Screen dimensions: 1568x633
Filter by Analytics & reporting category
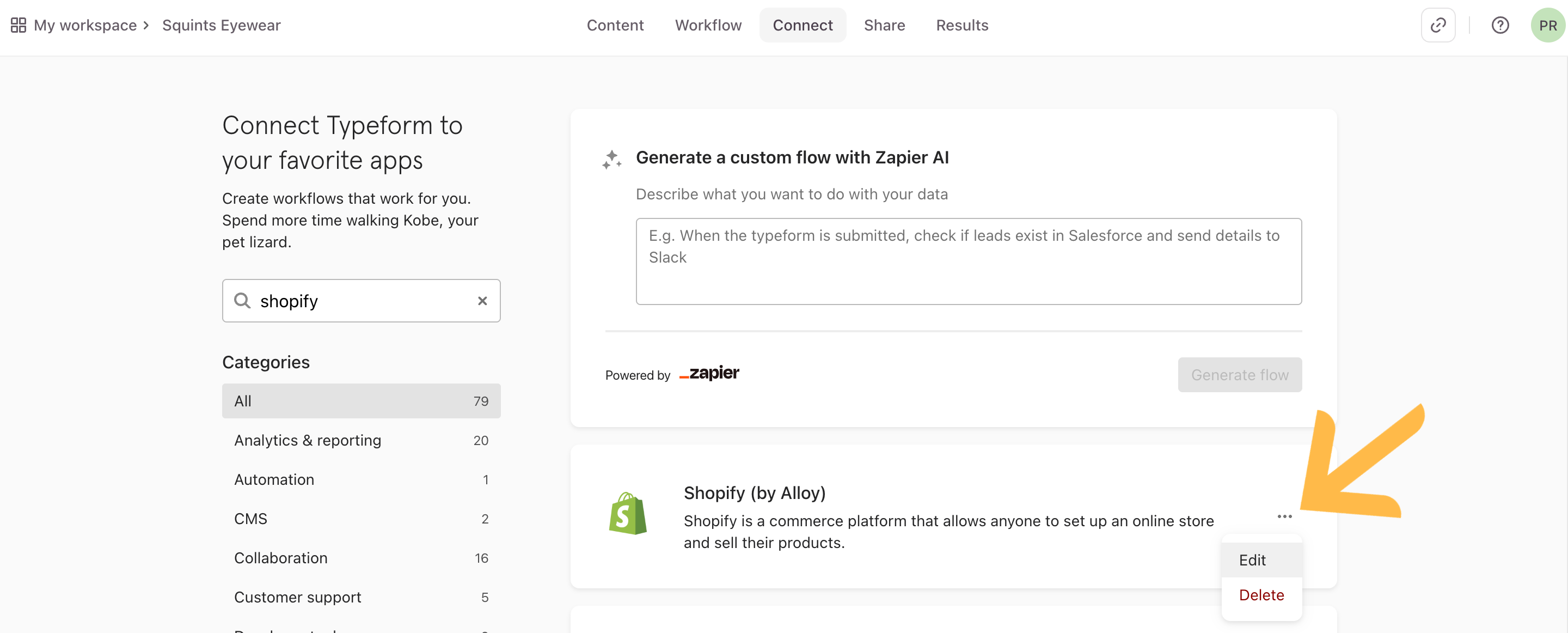(361, 440)
